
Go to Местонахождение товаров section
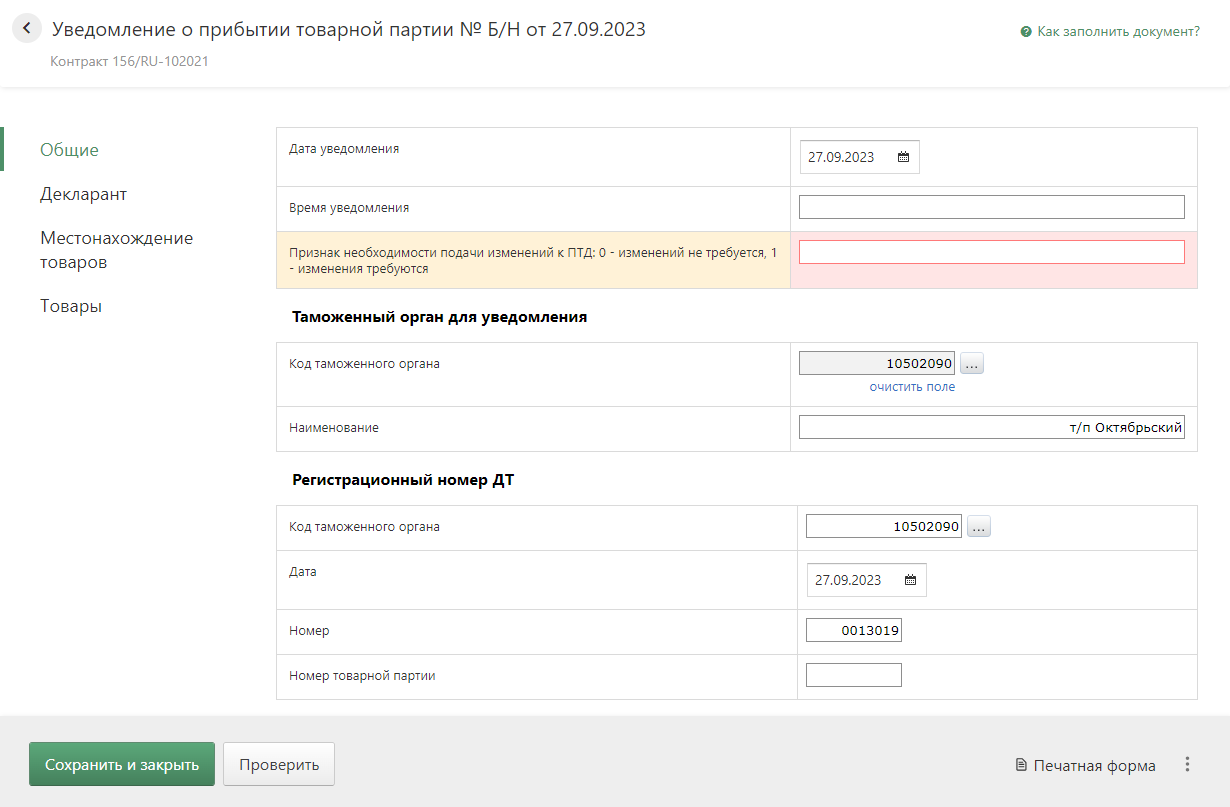116,250
